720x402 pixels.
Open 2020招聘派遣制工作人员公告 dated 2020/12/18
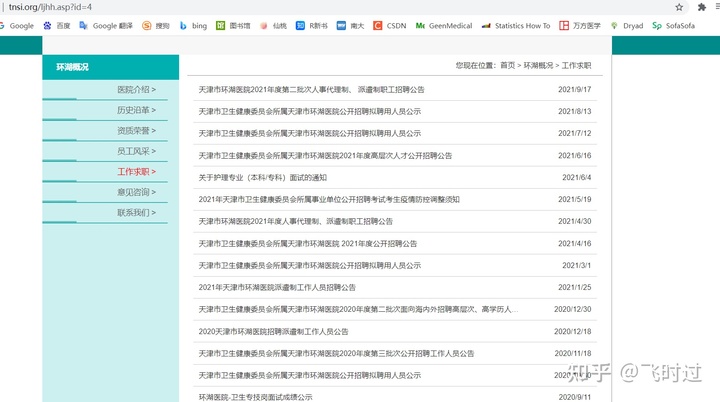tap(273, 332)
